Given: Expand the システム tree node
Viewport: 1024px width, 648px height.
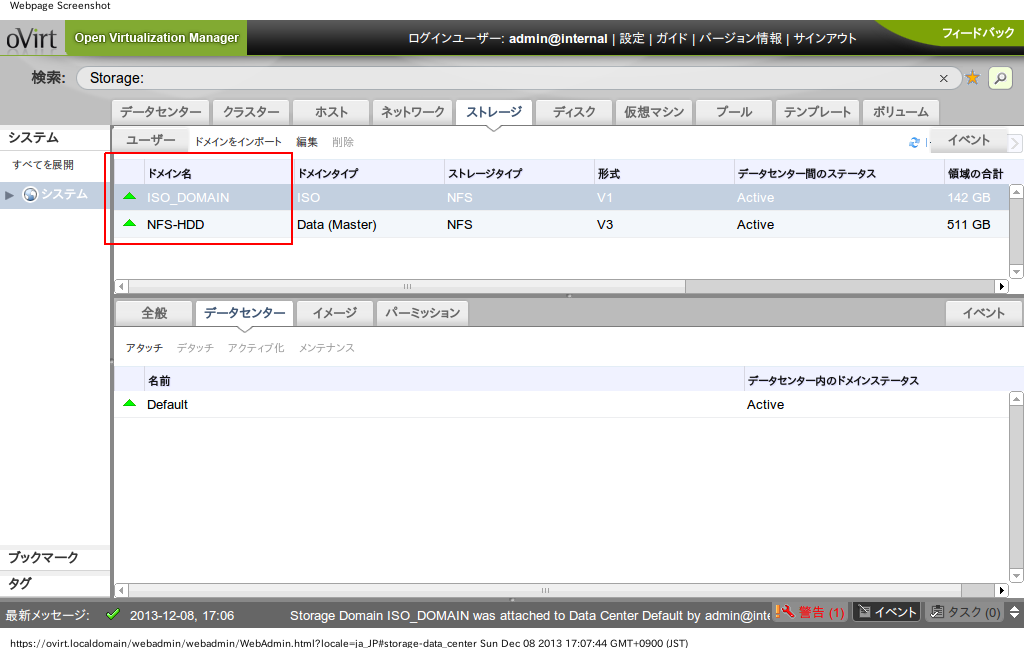Looking at the screenshot, I should pos(10,195).
